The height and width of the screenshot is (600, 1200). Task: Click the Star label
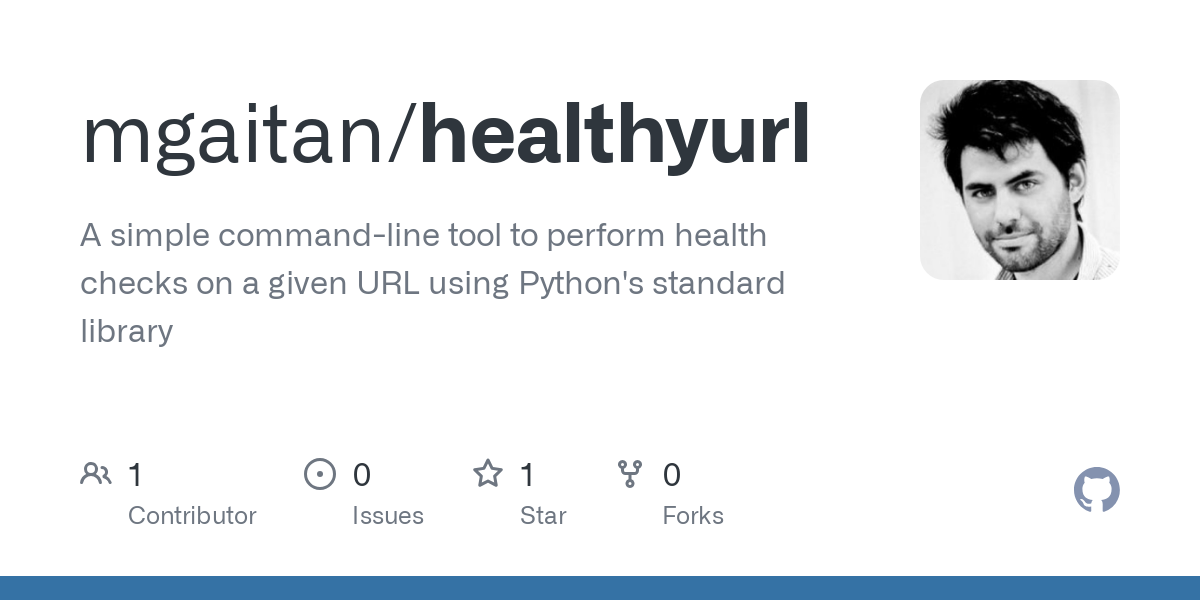pos(543,516)
